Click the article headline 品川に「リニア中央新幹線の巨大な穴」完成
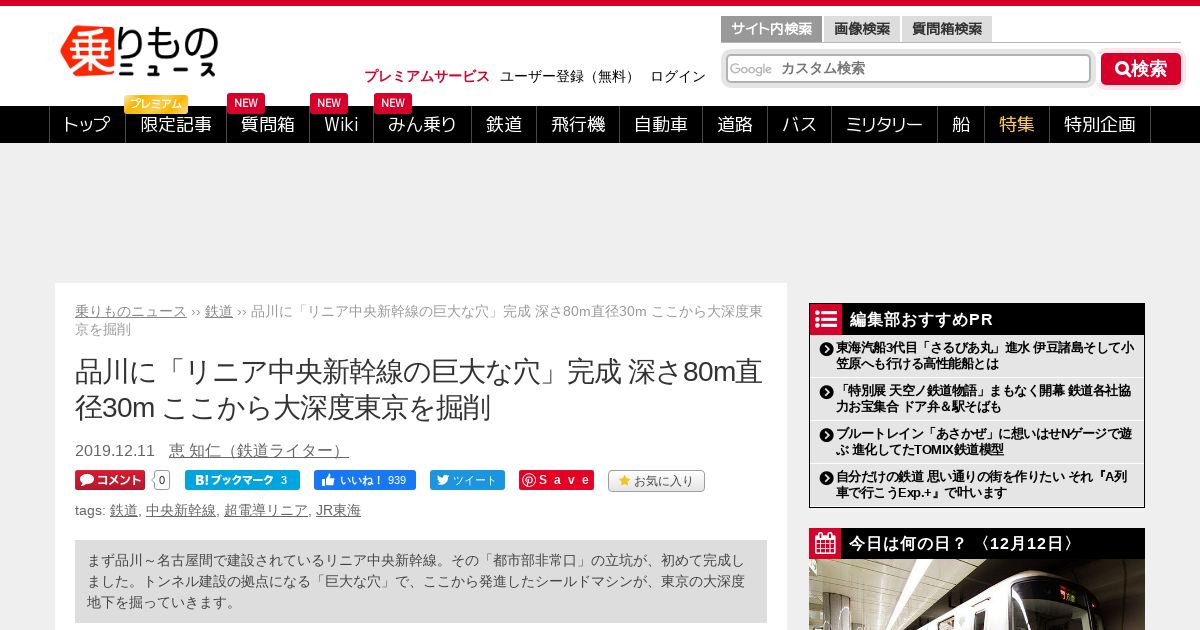The height and width of the screenshot is (630, 1200). click(419, 390)
